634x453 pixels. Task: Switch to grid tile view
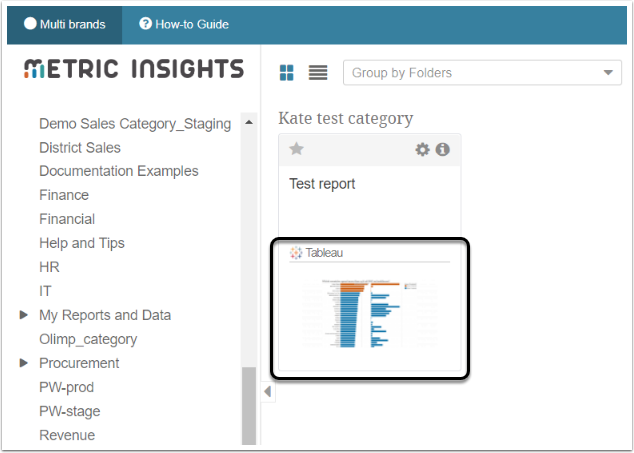tap(287, 72)
